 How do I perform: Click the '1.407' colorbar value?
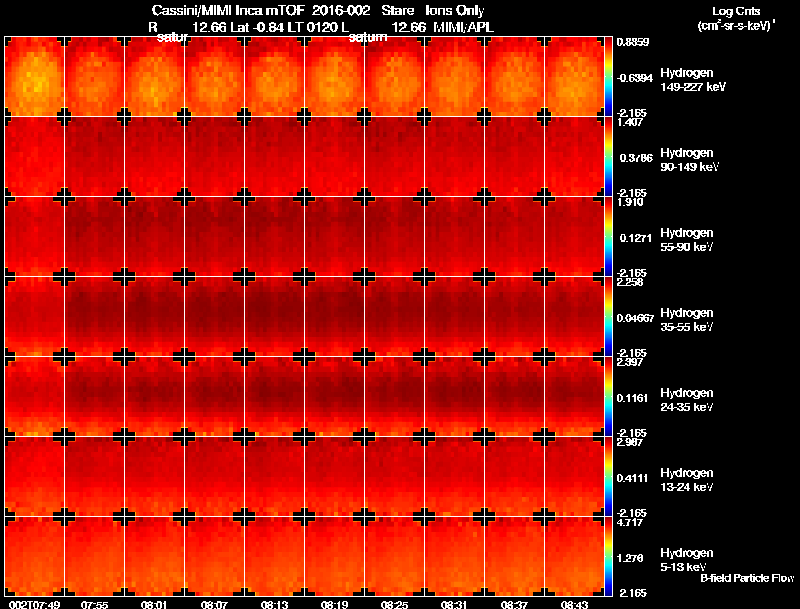pyautogui.click(x=631, y=122)
